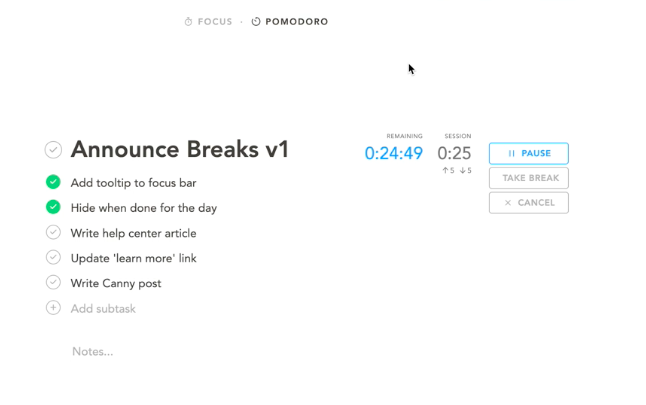Image resolution: width=646 pixels, height=405 pixels.
Task: Uncheck Hide when done for the day
Action: pos(53,207)
